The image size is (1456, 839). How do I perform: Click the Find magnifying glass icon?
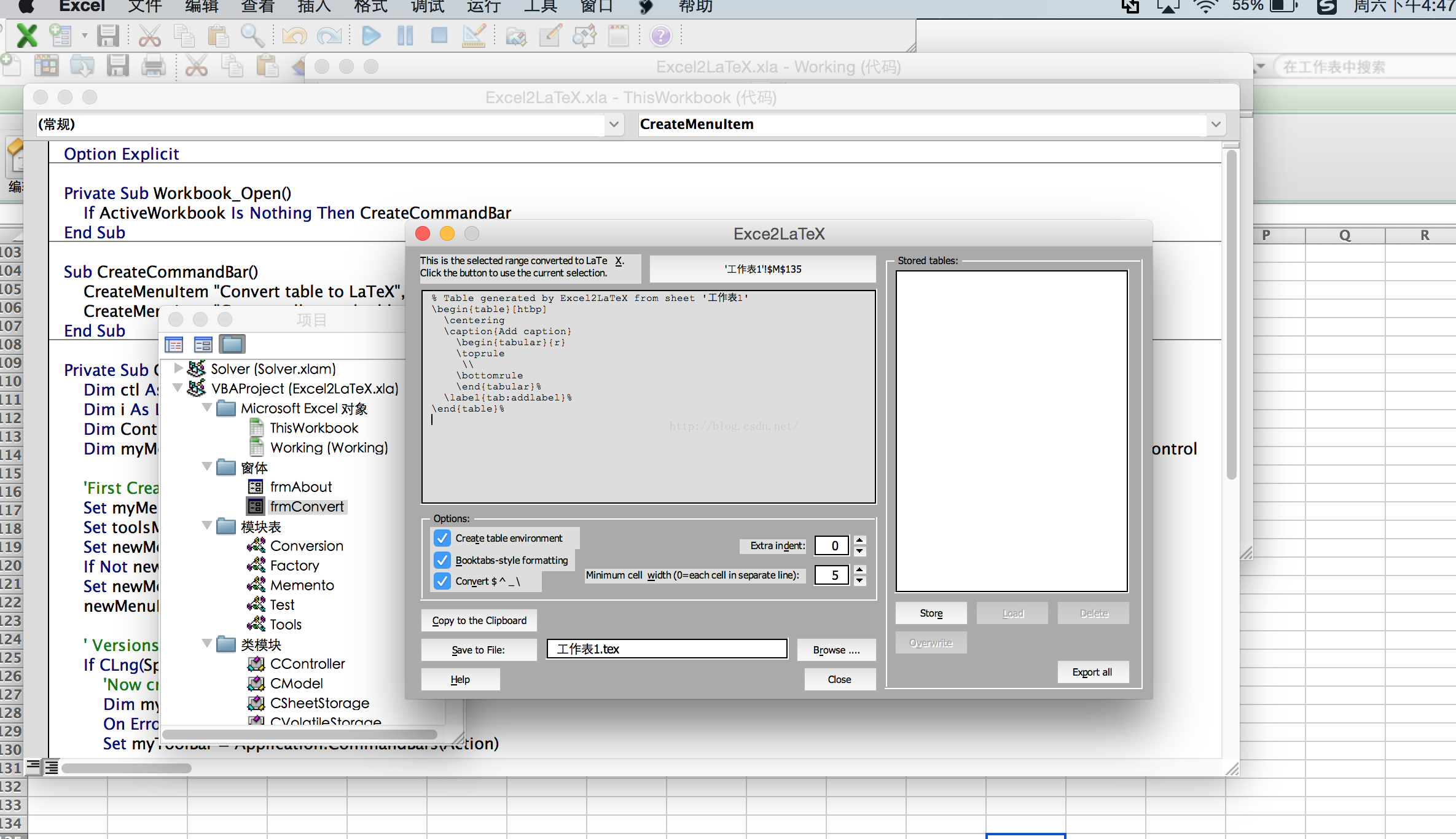pyautogui.click(x=252, y=36)
